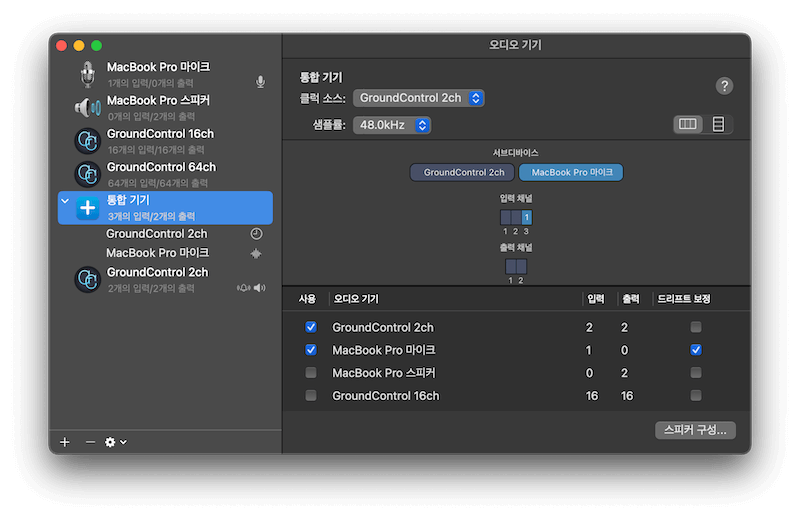This screenshot has width=800, height=519.
Task: Click the 입력 column header
Action: (595, 299)
